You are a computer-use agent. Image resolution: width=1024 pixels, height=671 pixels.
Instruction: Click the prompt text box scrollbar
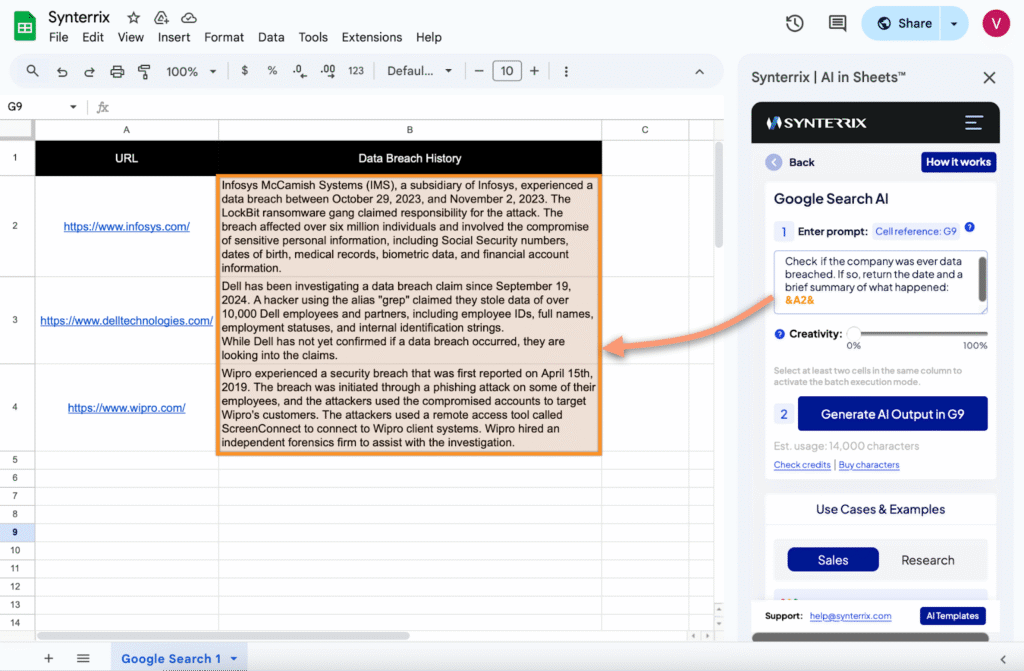[x=982, y=279]
